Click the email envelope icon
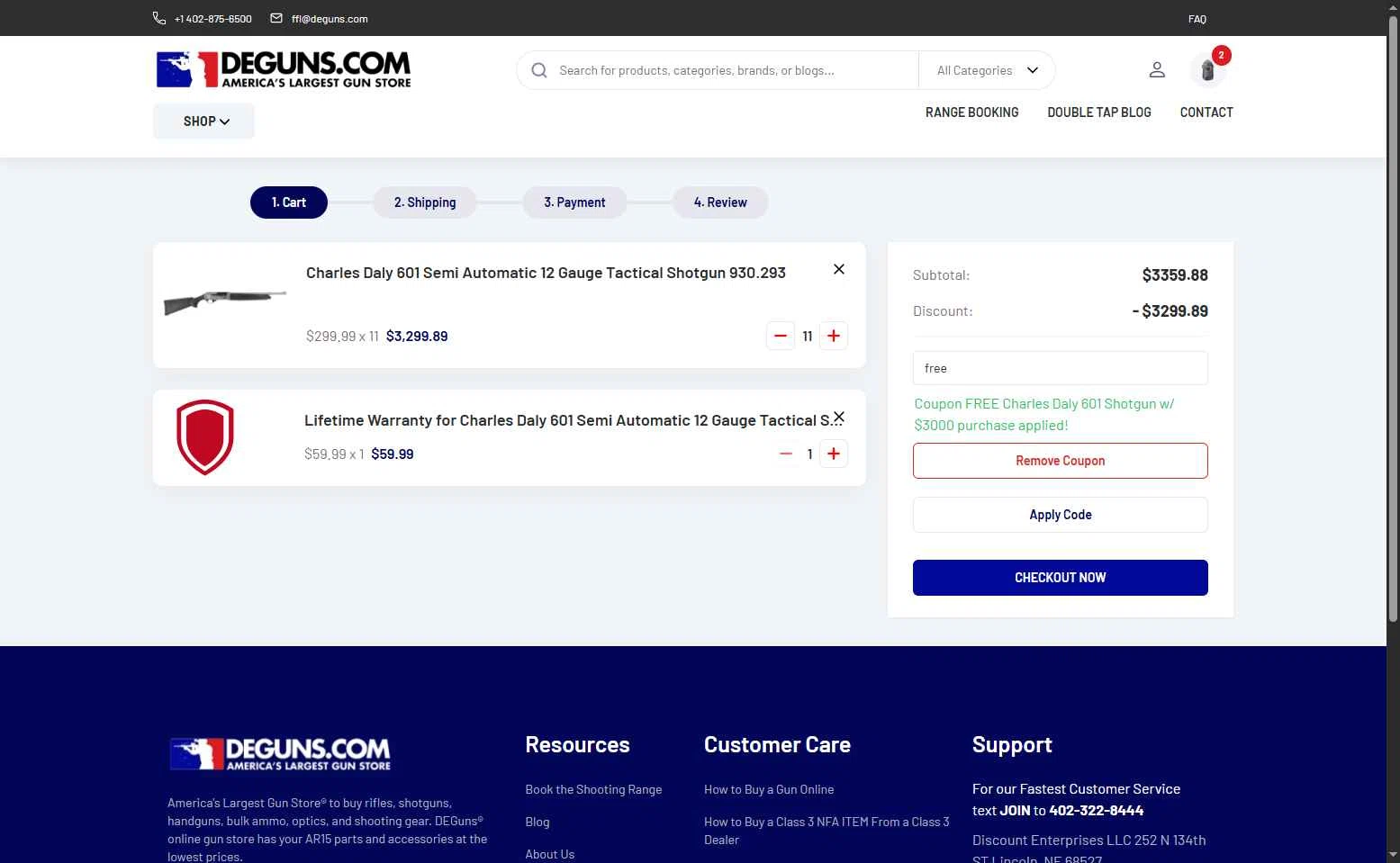 click(276, 18)
